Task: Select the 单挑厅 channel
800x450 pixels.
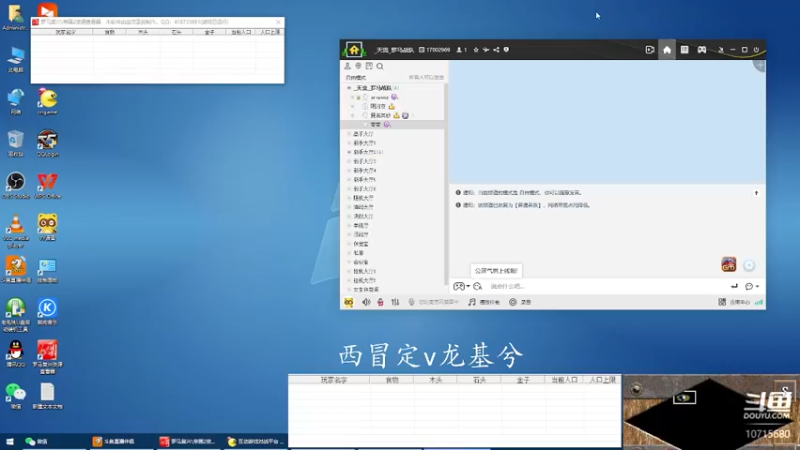Action: point(361,226)
